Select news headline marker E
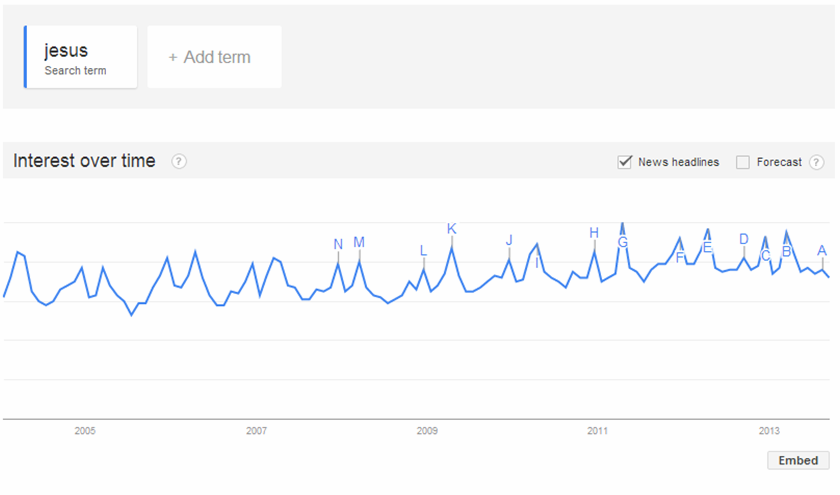The height and width of the screenshot is (495, 840). [707, 248]
